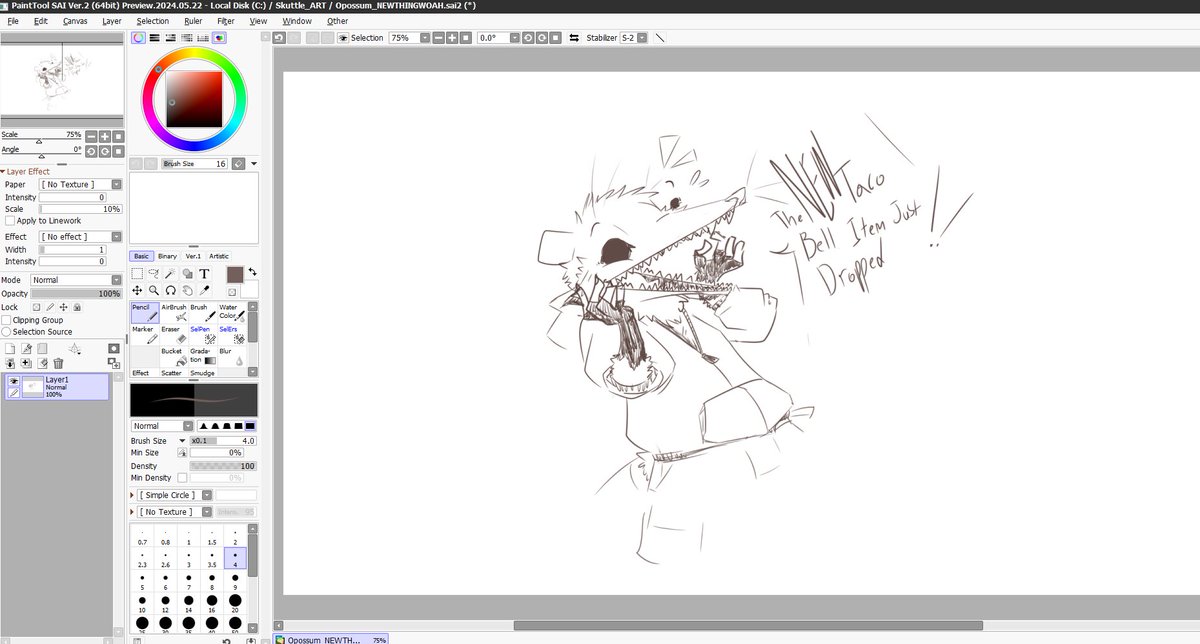Screen dimensions: 1200x644
Task: Select the Bucket fill tool
Action: coord(173,357)
